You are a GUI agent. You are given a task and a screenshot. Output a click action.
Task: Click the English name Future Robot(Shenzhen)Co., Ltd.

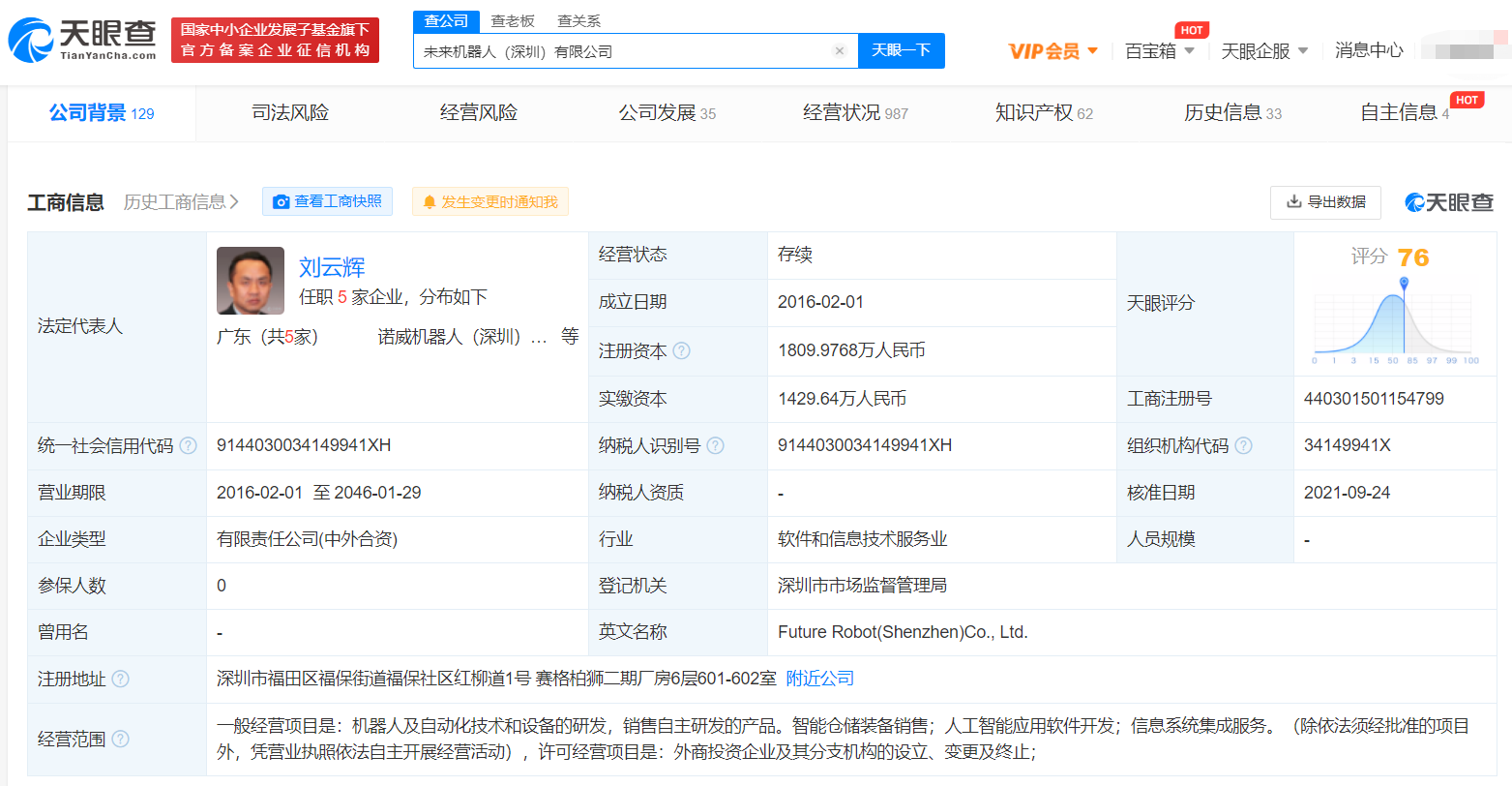(x=903, y=632)
